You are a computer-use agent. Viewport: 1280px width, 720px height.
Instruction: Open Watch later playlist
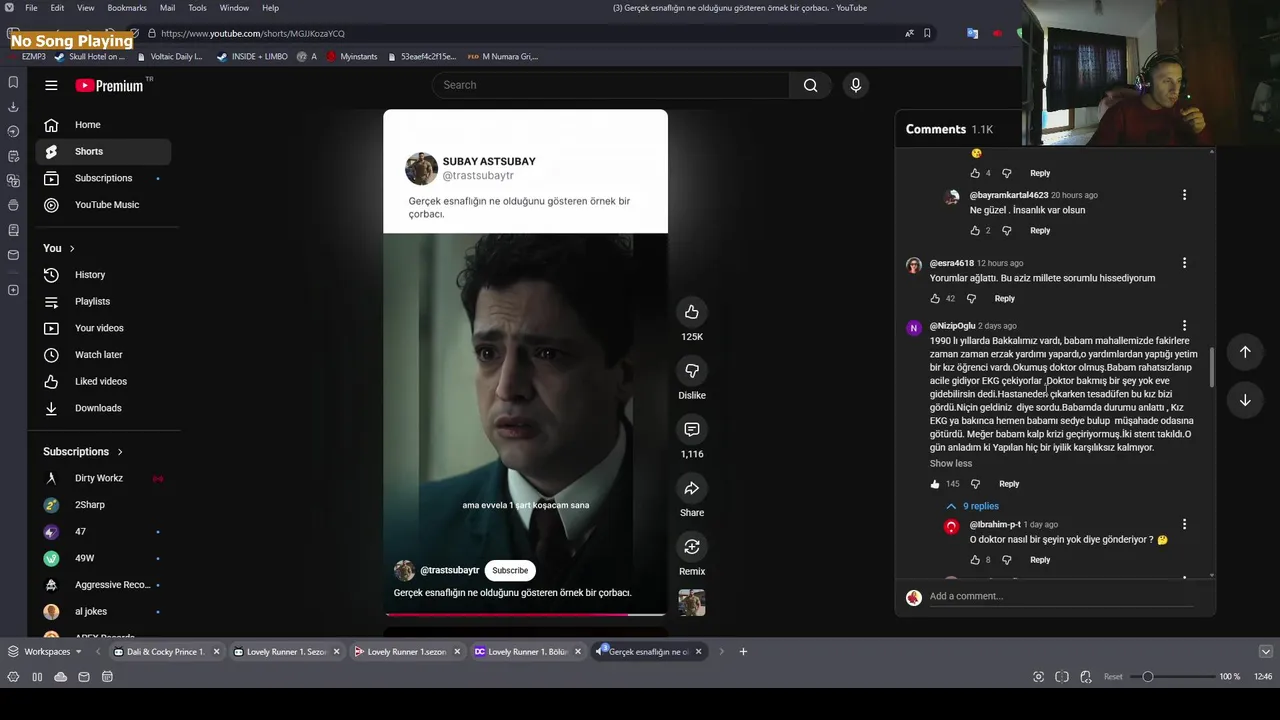coord(103,355)
